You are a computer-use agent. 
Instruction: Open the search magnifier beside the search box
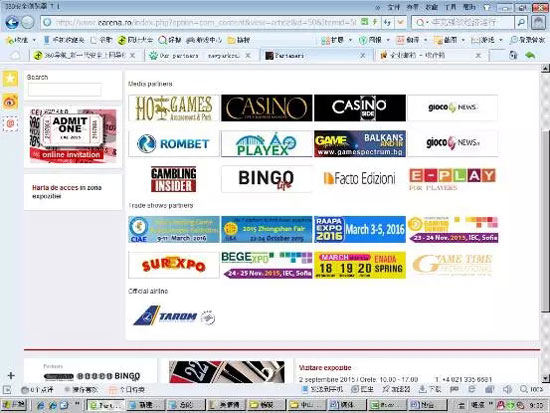[x=521, y=22]
